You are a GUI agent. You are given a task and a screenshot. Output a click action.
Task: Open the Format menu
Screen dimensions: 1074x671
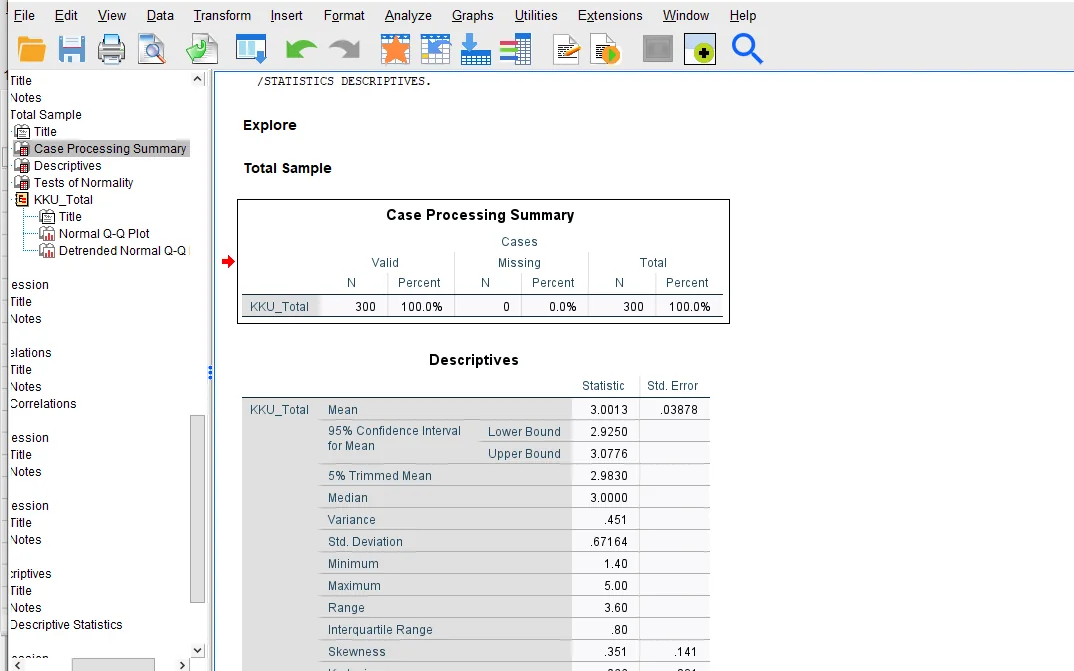(x=344, y=15)
